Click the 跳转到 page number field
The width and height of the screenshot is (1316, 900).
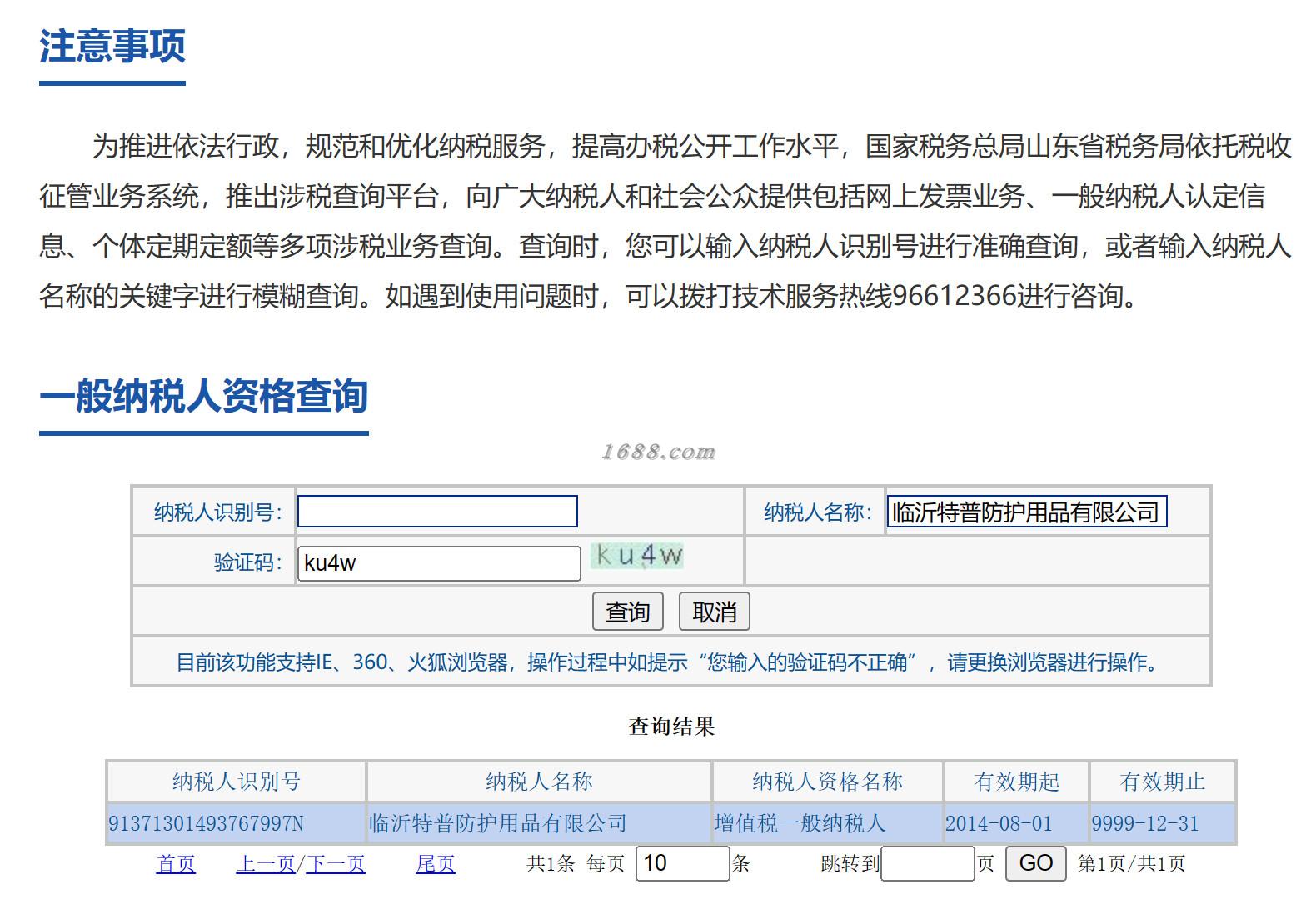point(928,863)
